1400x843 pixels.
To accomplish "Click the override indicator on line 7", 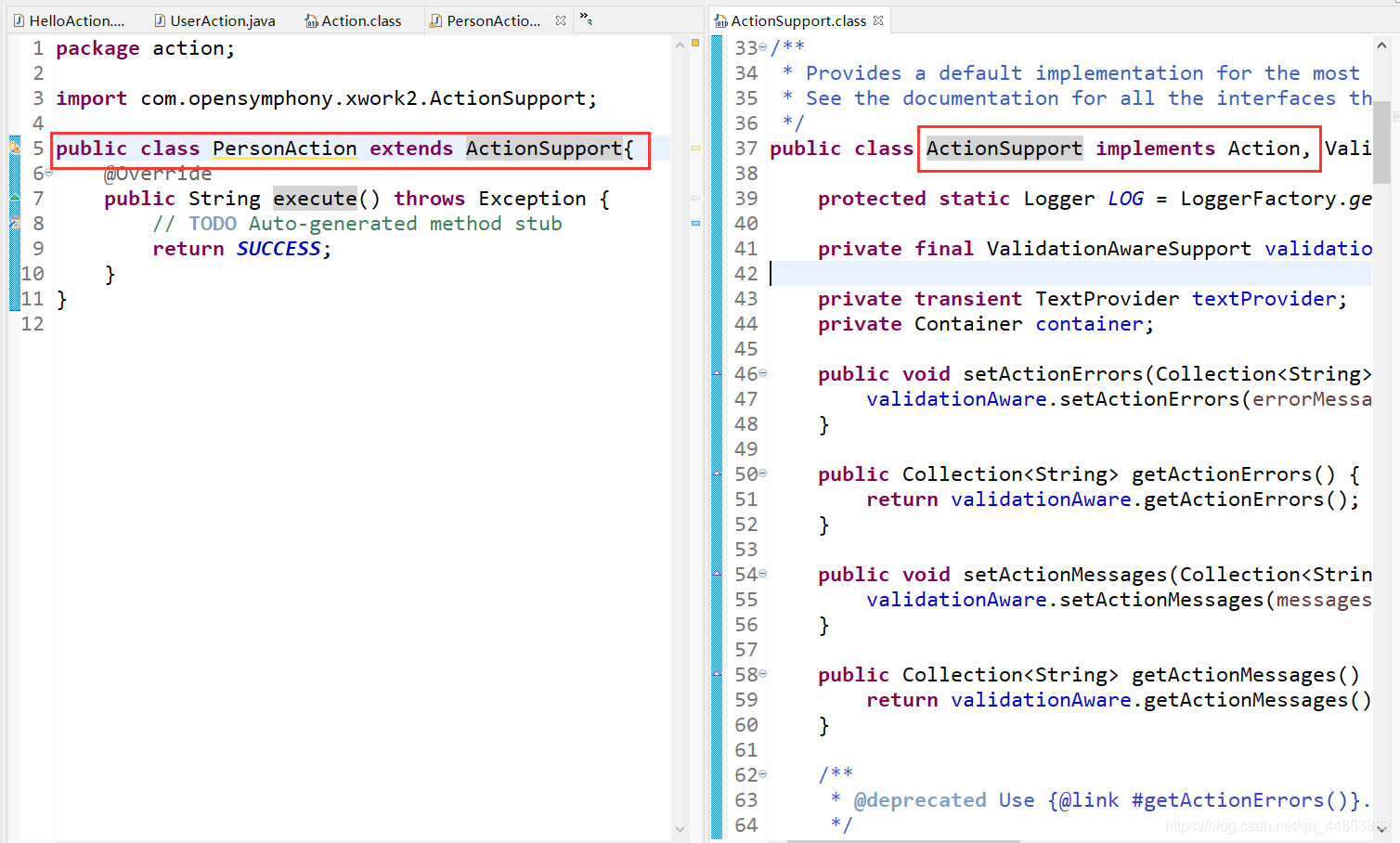I will [14, 198].
